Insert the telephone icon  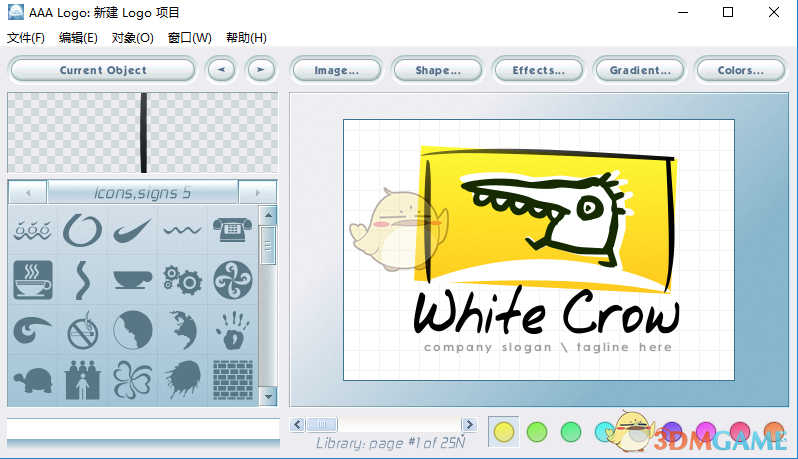[232, 230]
